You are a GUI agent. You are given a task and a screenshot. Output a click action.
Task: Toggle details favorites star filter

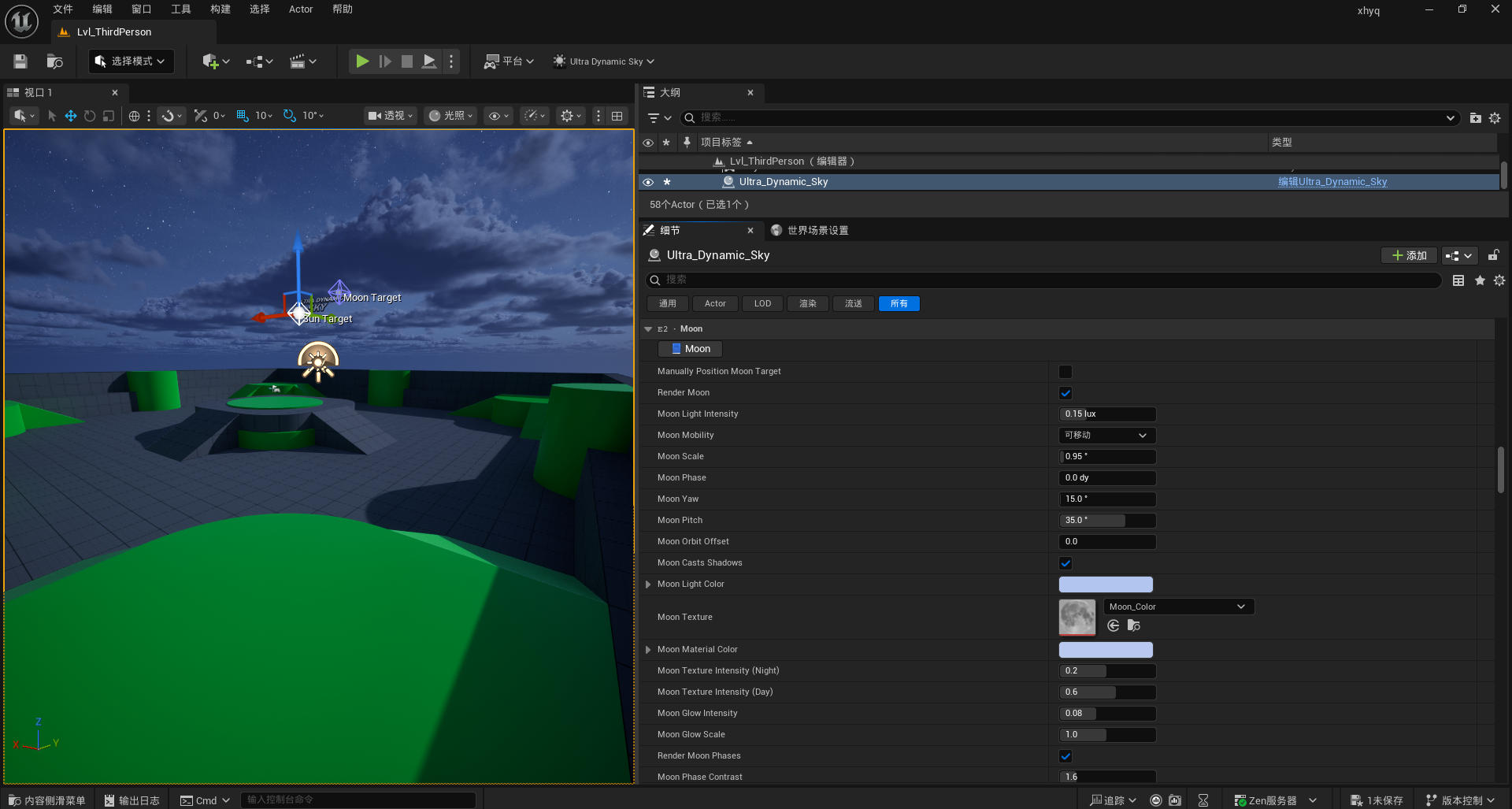coord(1480,280)
